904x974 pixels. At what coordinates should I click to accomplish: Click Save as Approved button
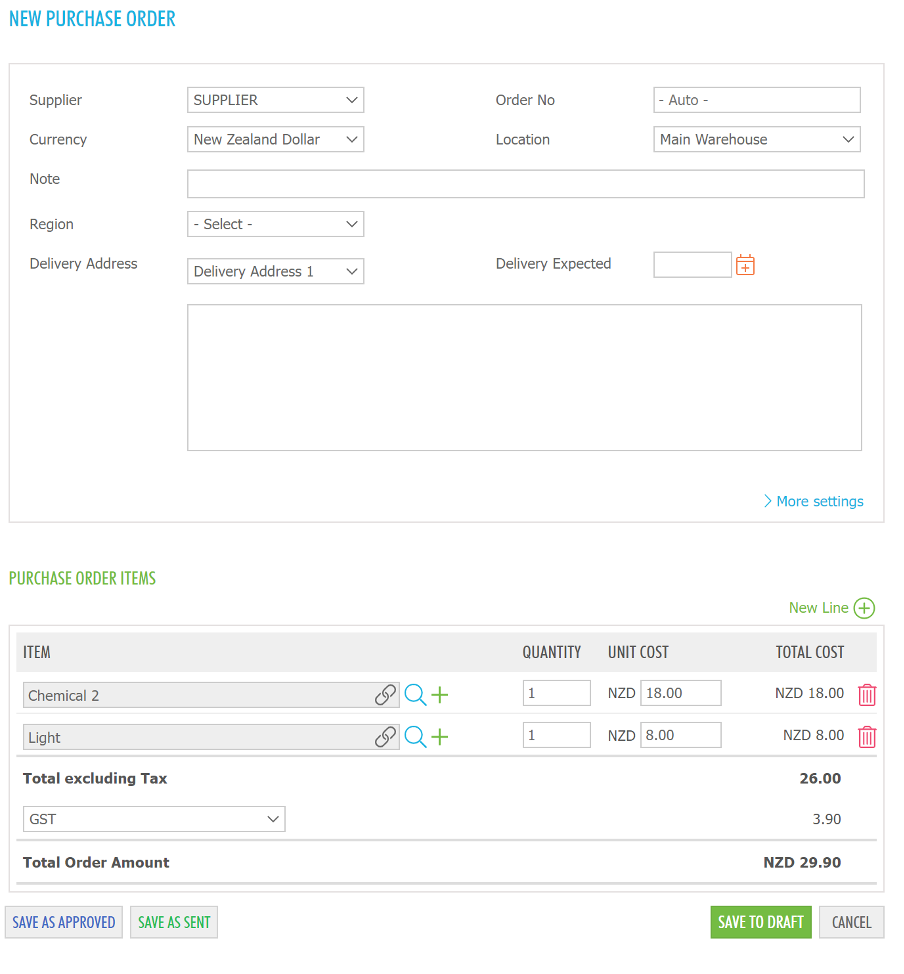(64, 922)
